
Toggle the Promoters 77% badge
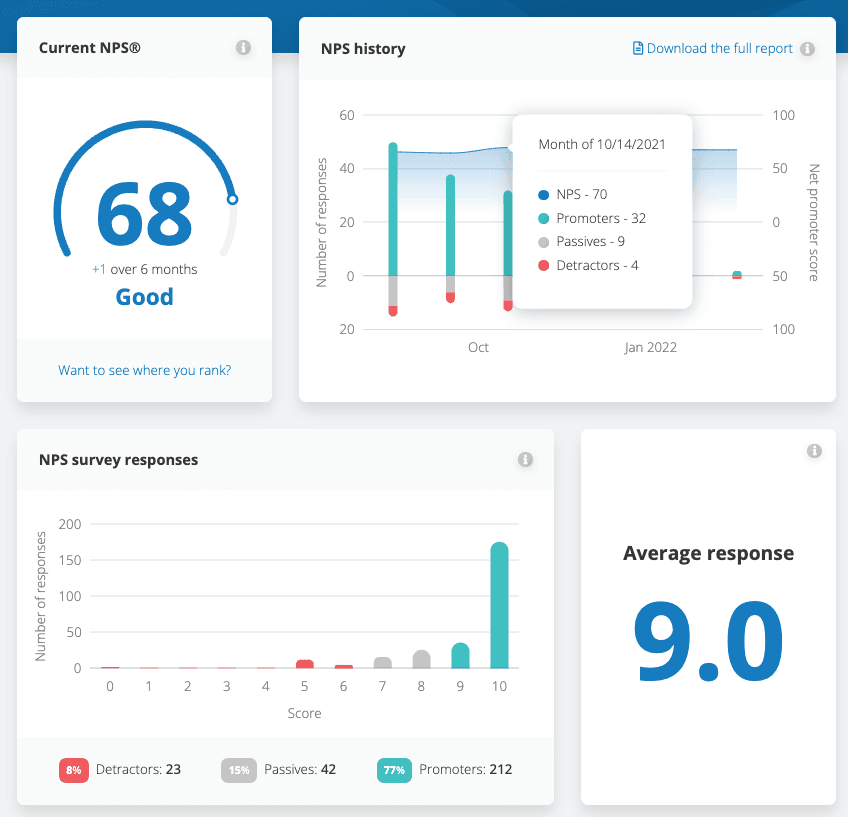pos(394,770)
